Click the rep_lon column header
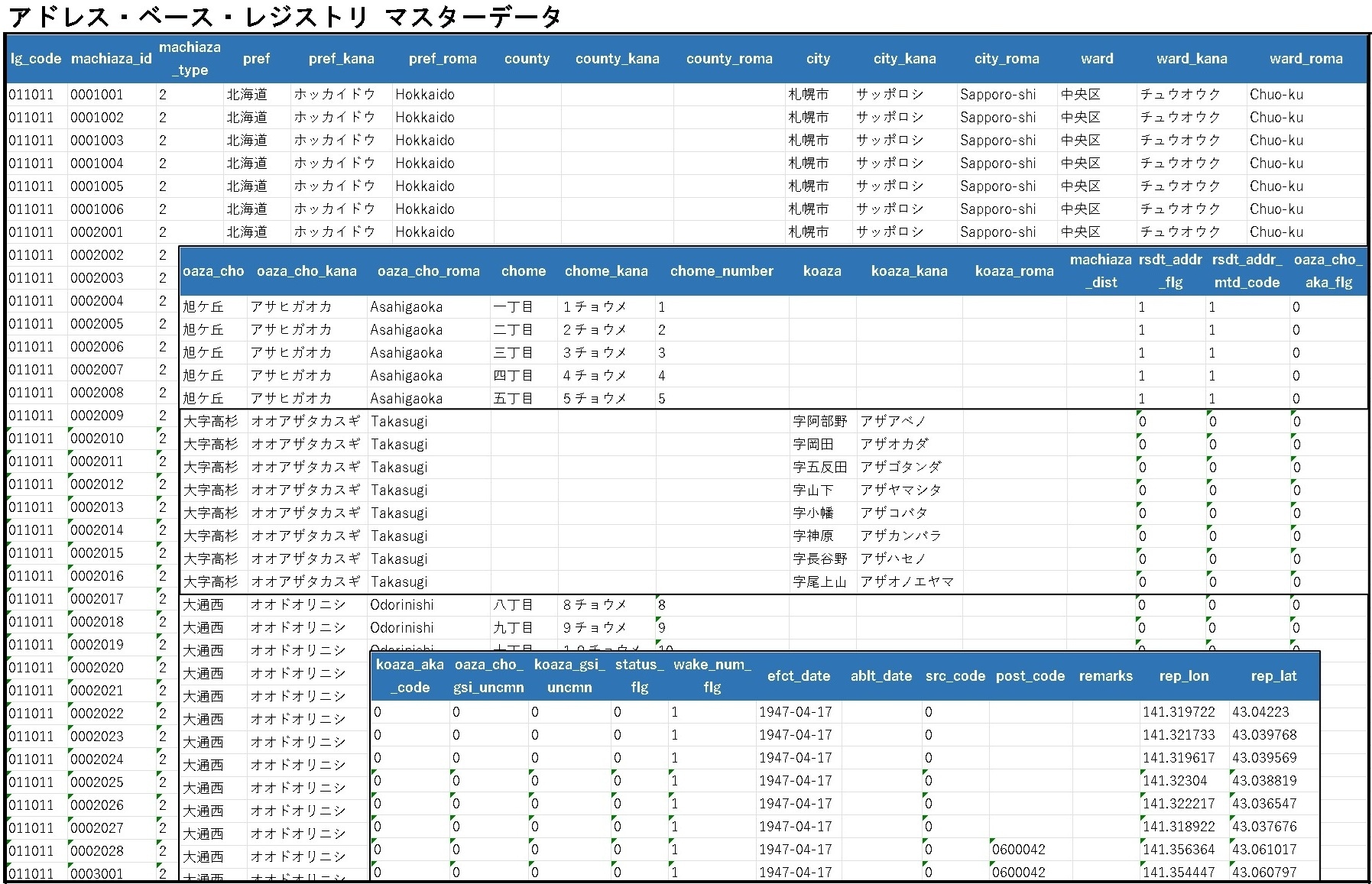The width and height of the screenshot is (1372, 884). click(x=1183, y=676)
